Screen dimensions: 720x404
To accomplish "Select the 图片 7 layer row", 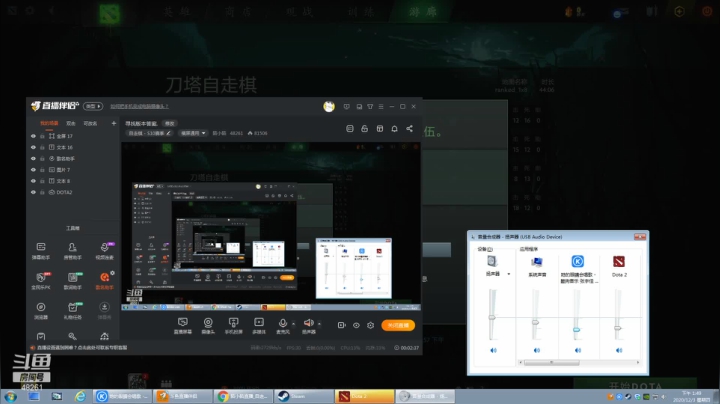I will [73, 170].
